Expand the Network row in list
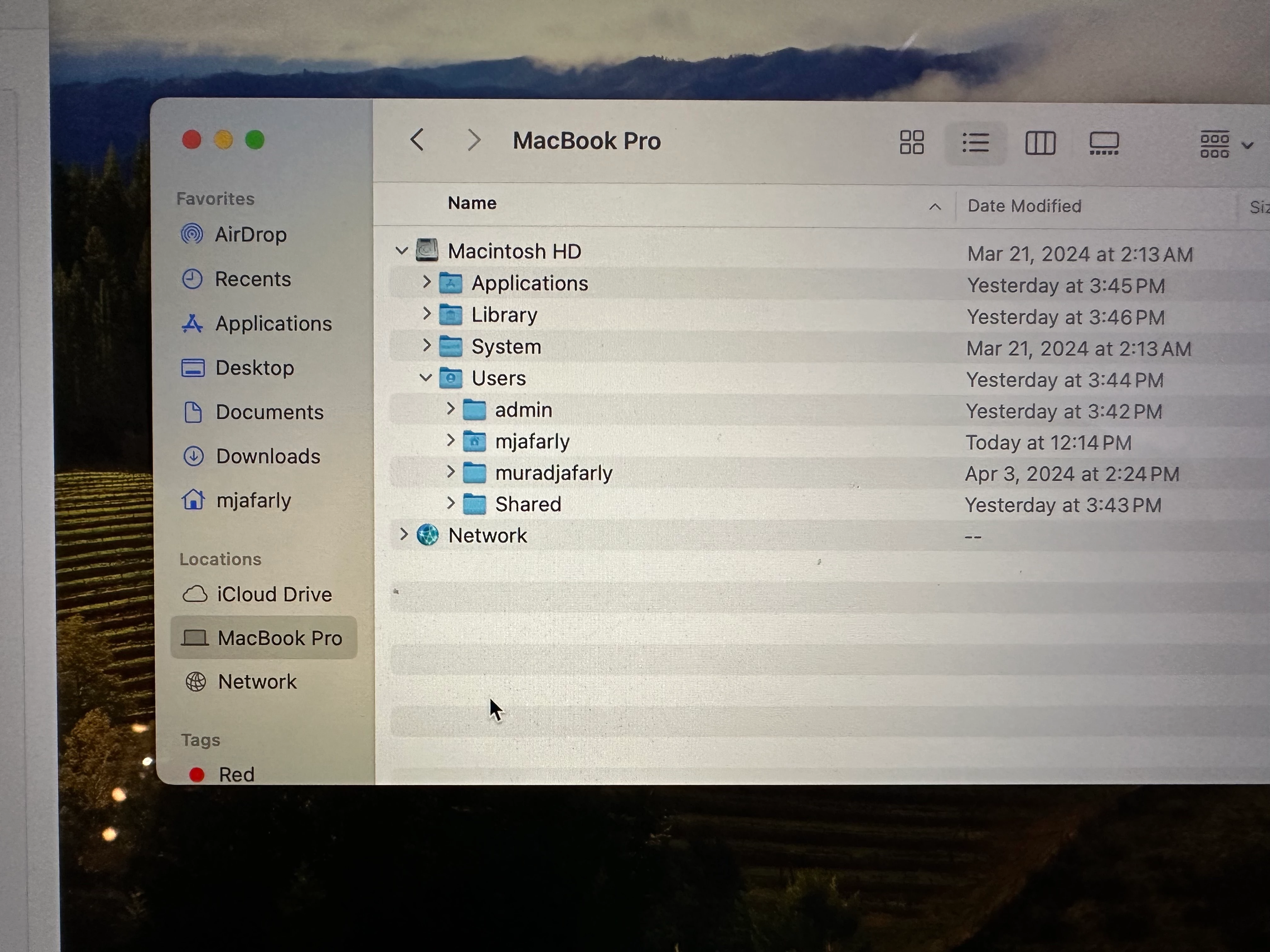The height and width of the screenshot is (952, 1270). tap(403, 534)
